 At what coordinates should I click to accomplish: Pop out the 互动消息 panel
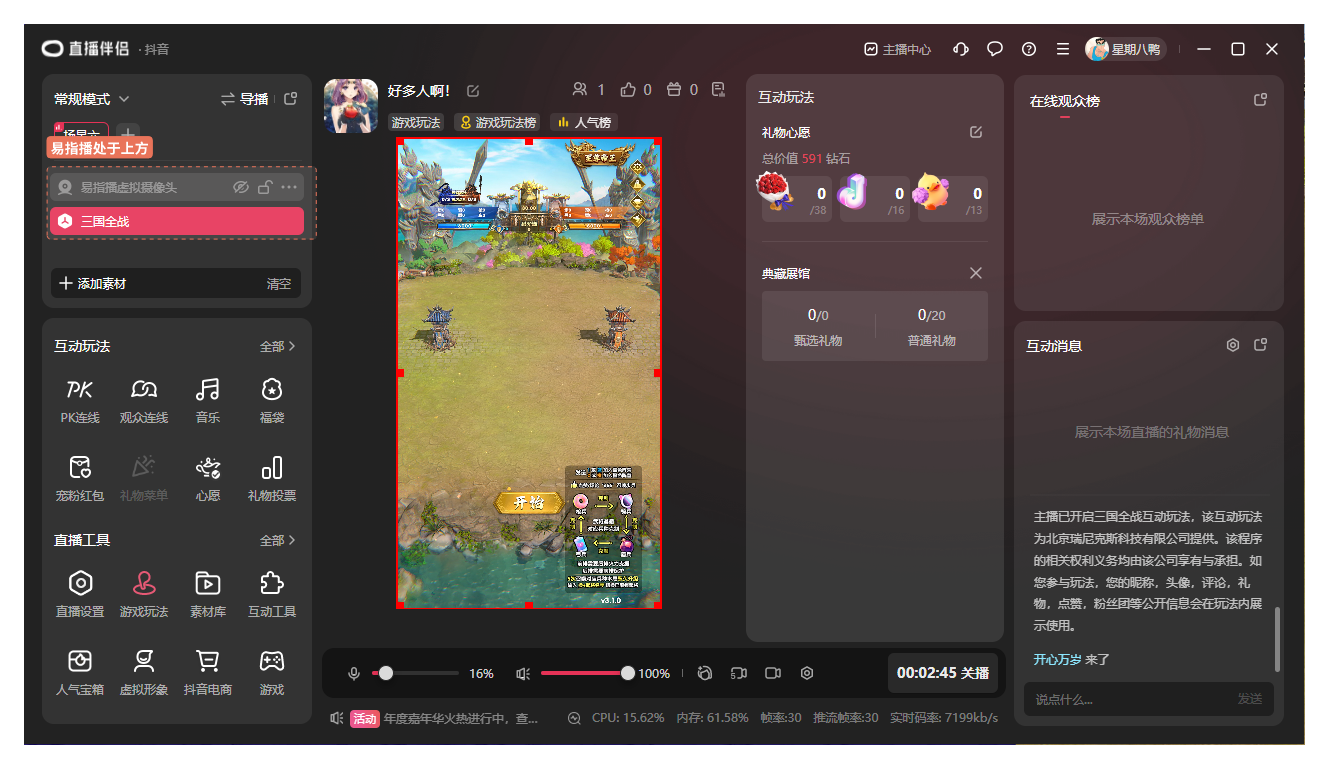click(1261, 345)
